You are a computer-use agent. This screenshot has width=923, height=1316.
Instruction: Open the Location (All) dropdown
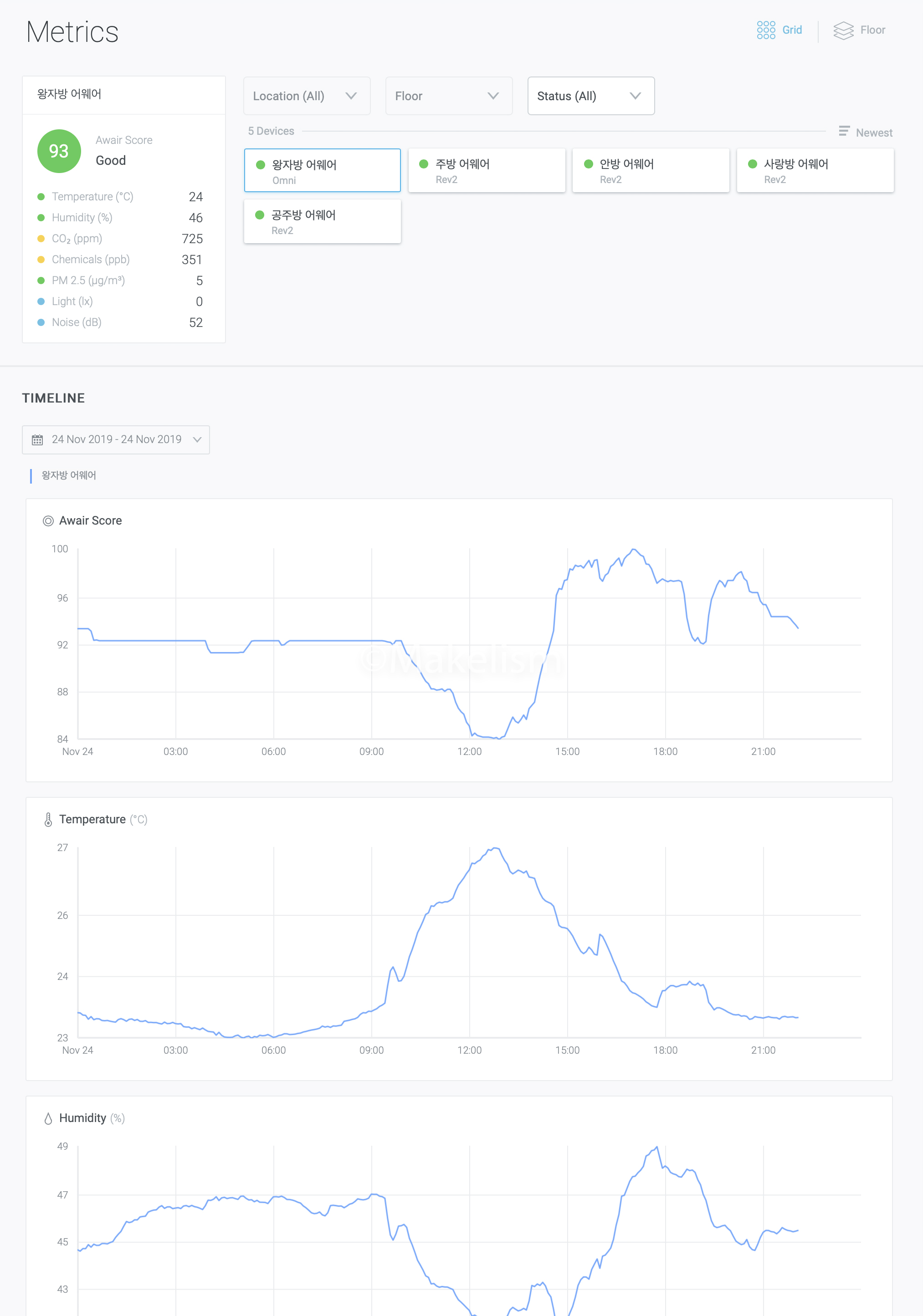(x=306, y=96)
